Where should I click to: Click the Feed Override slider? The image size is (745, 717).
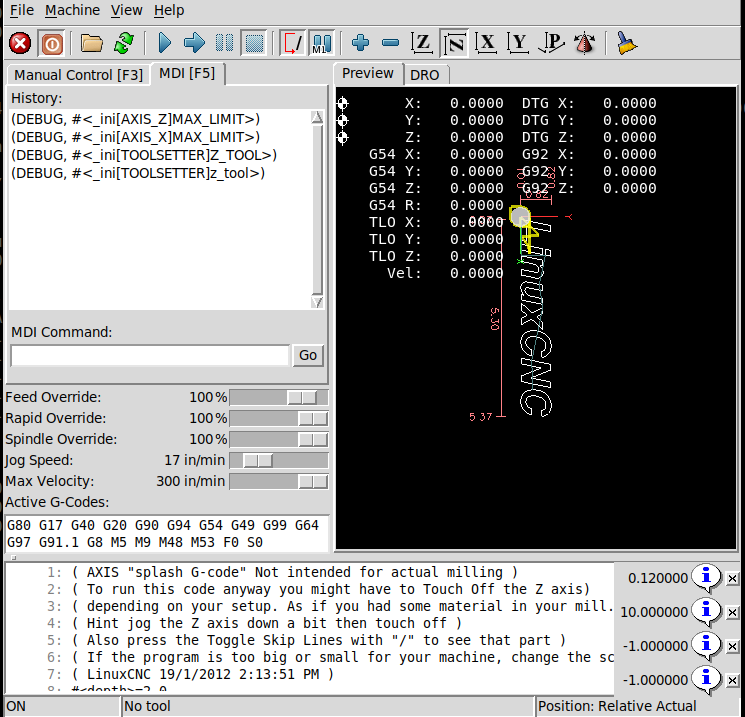(278, 397)
